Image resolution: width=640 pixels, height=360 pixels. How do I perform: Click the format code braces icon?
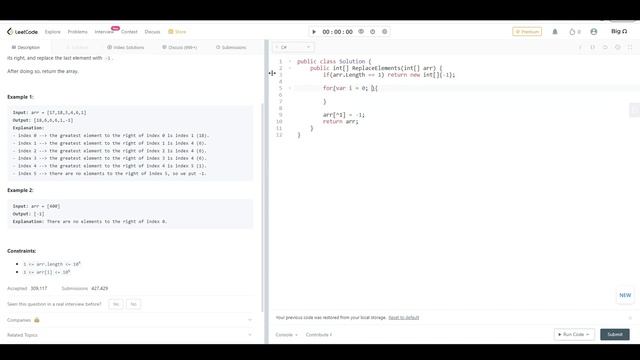point(593,47)
